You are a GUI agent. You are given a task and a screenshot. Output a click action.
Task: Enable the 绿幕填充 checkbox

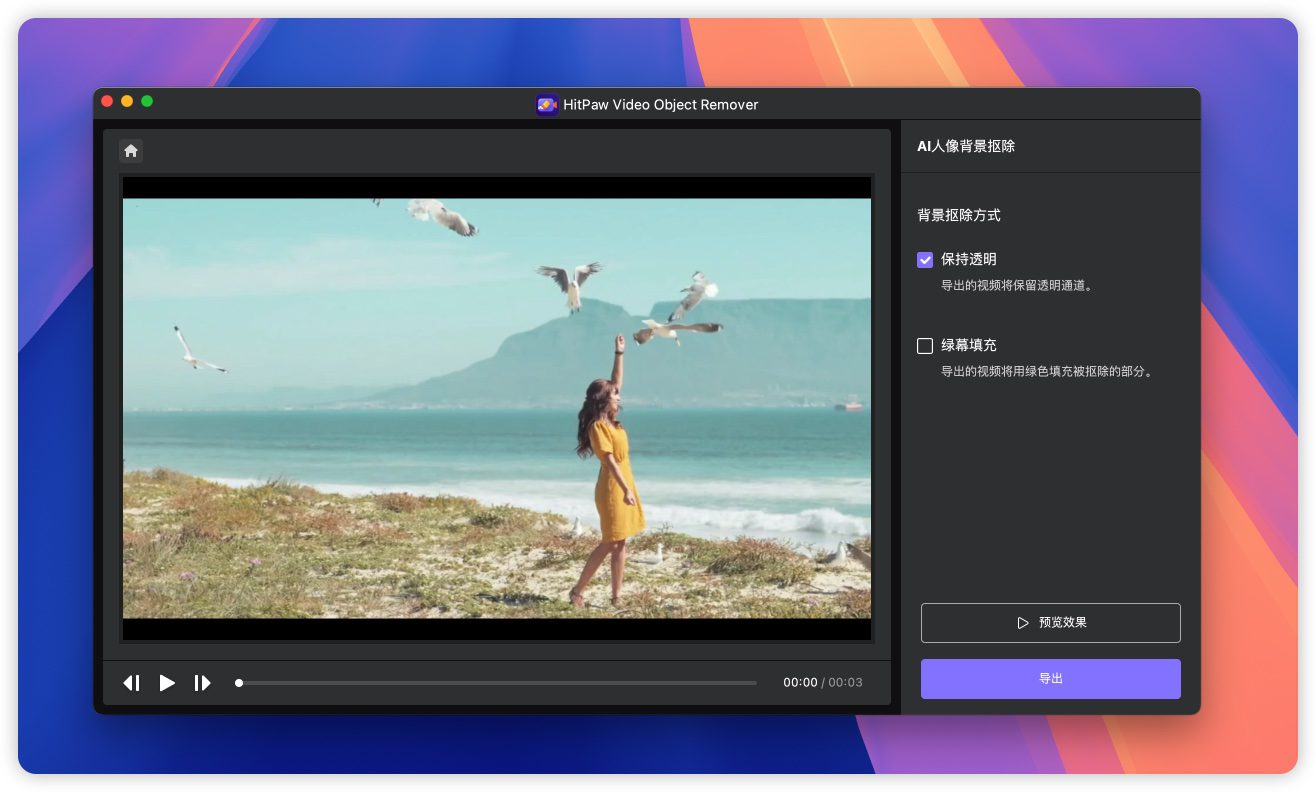(925, 346)
